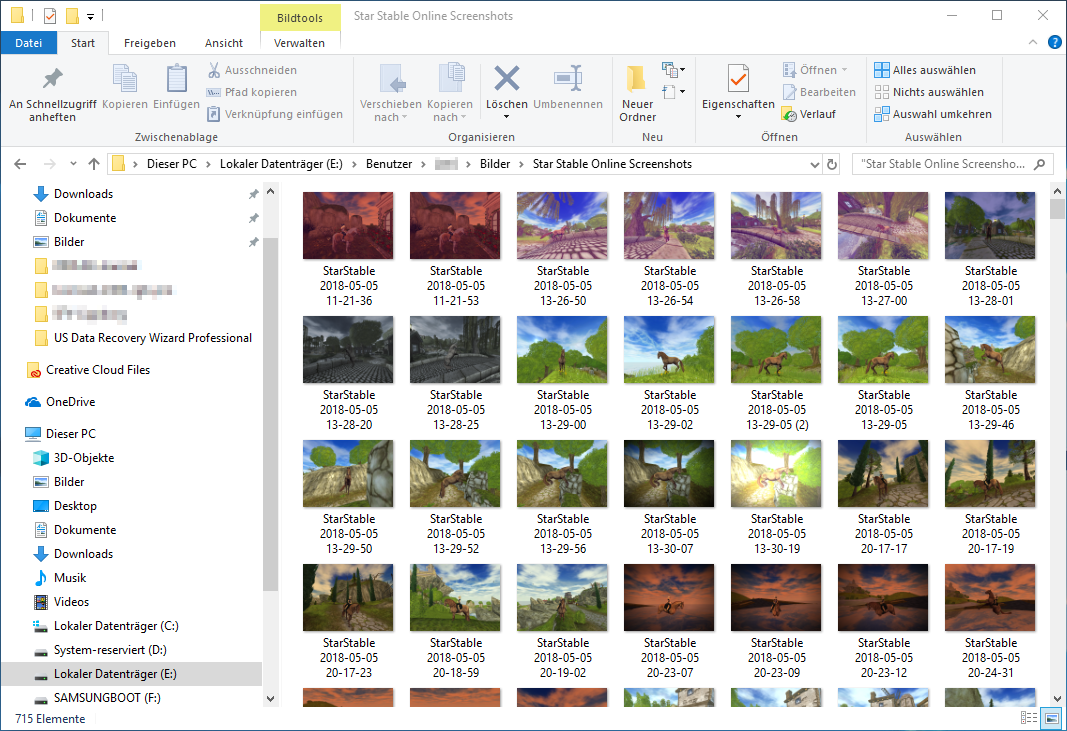Click the new folder icon in title bar
The height and width of the screenshot is (731, 1067).
[x=71, y=16]
